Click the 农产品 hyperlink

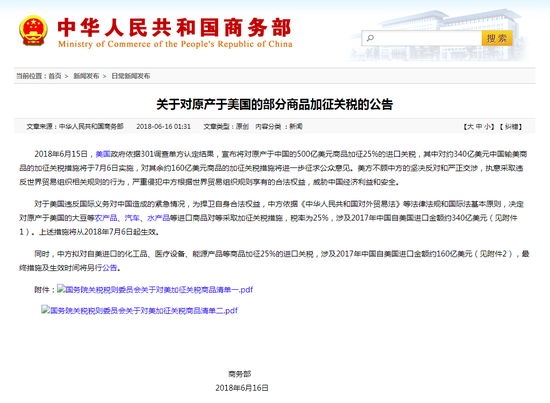106,218
